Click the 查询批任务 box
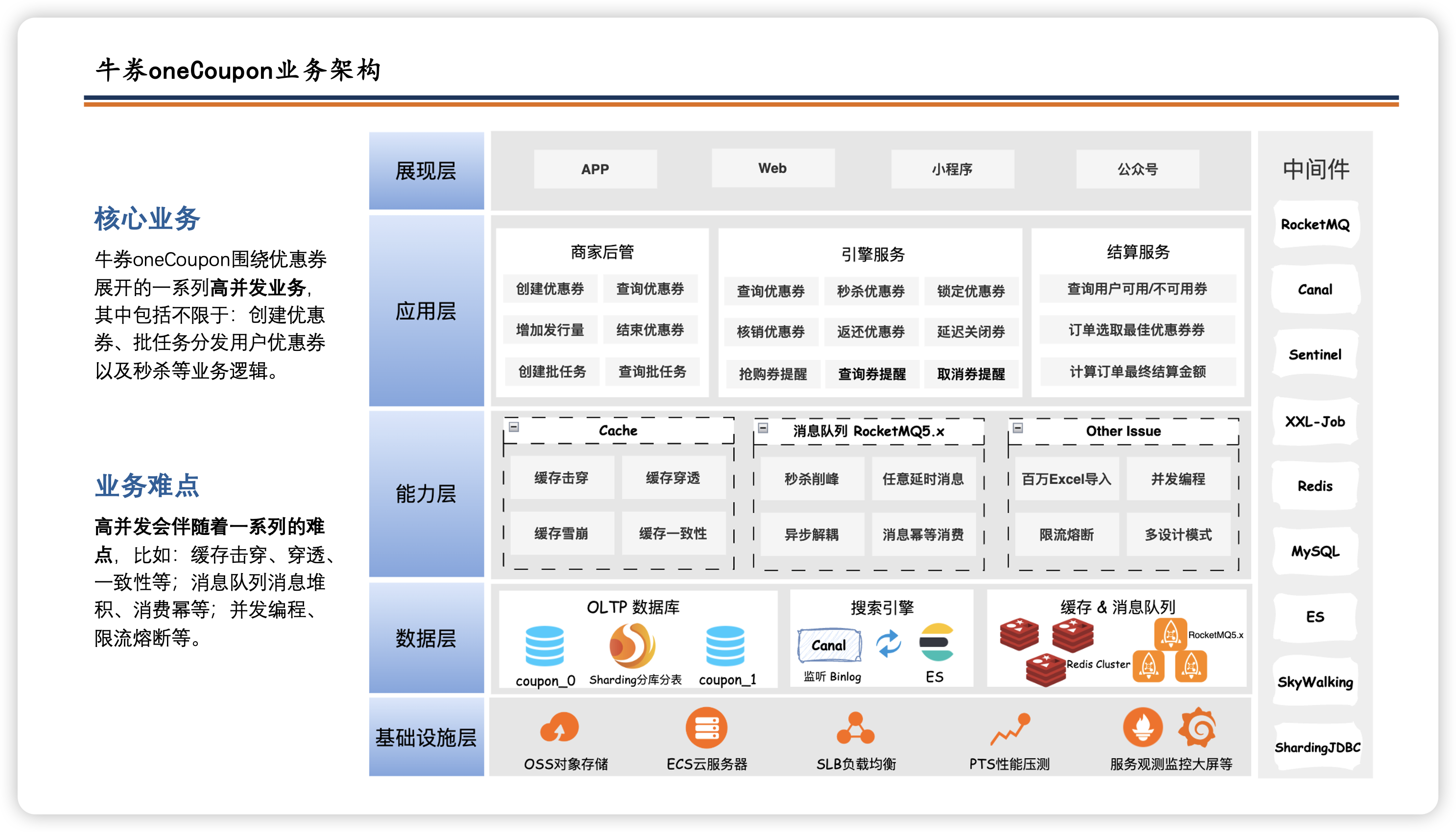 click(x=652, y=371)
